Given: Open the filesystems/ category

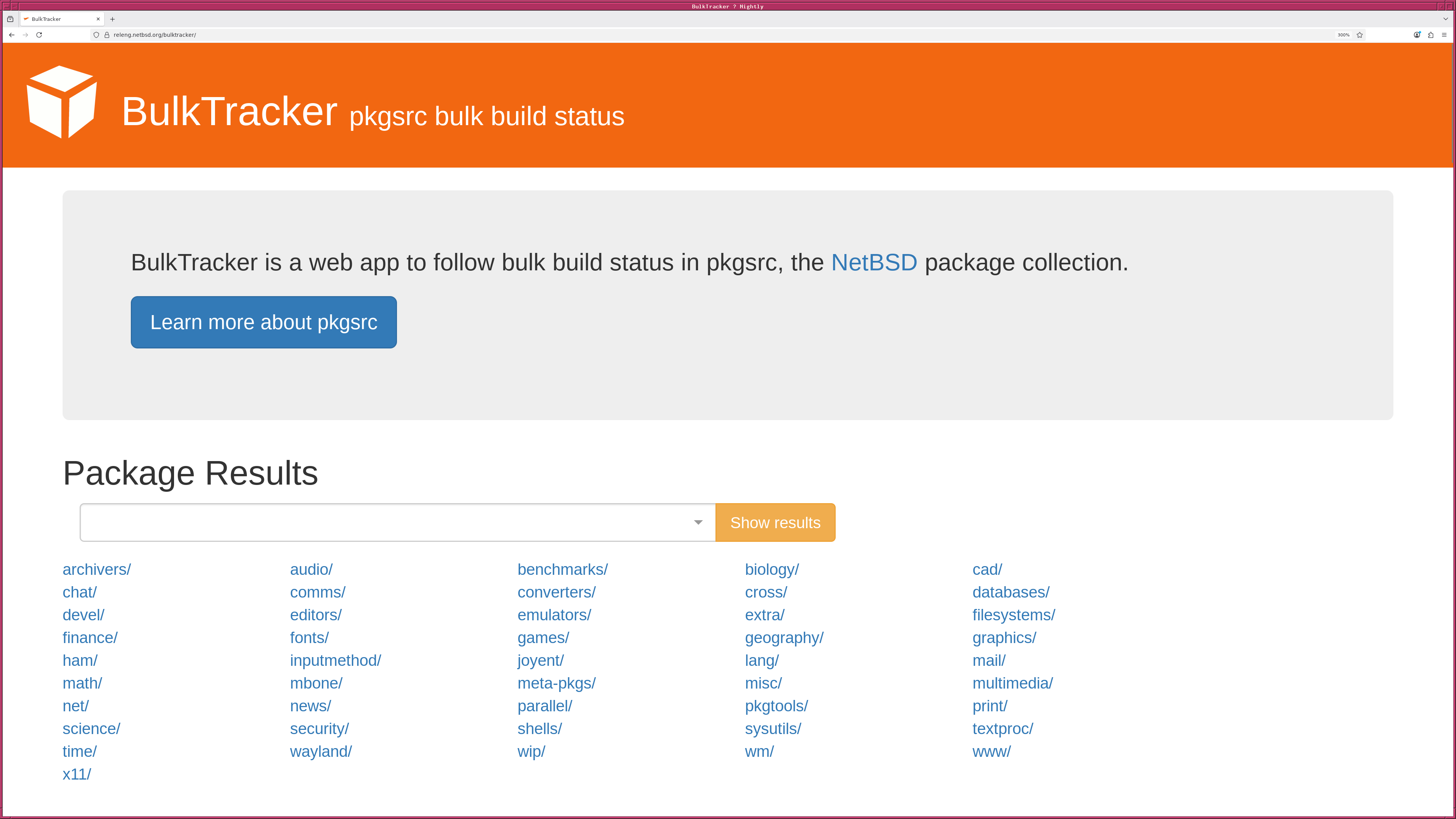Looking at the screenshot, I should [1014, 615].
